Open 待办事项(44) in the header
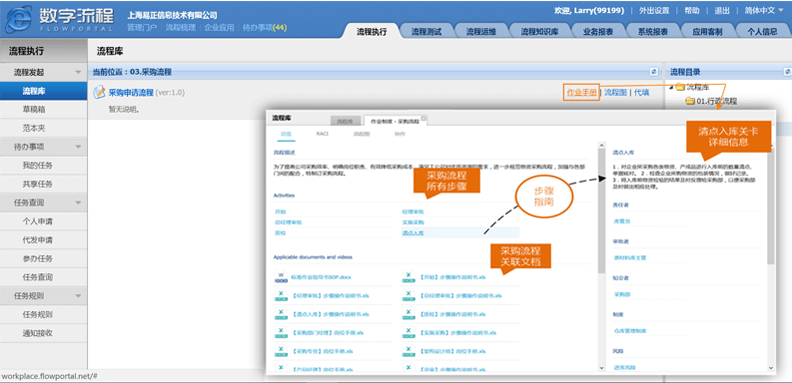Viewport: 792px width, 383px height. [x=265, y=28]
